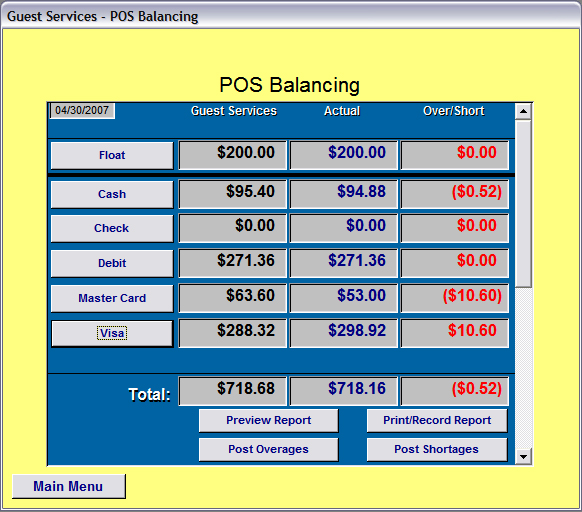Post Overages to the ledger

(269, 449)
